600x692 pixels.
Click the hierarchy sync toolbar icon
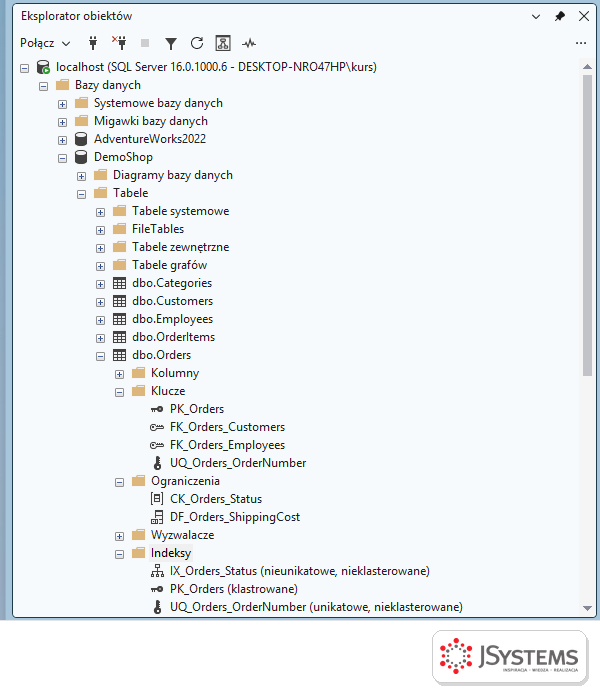tap(223, 43)
